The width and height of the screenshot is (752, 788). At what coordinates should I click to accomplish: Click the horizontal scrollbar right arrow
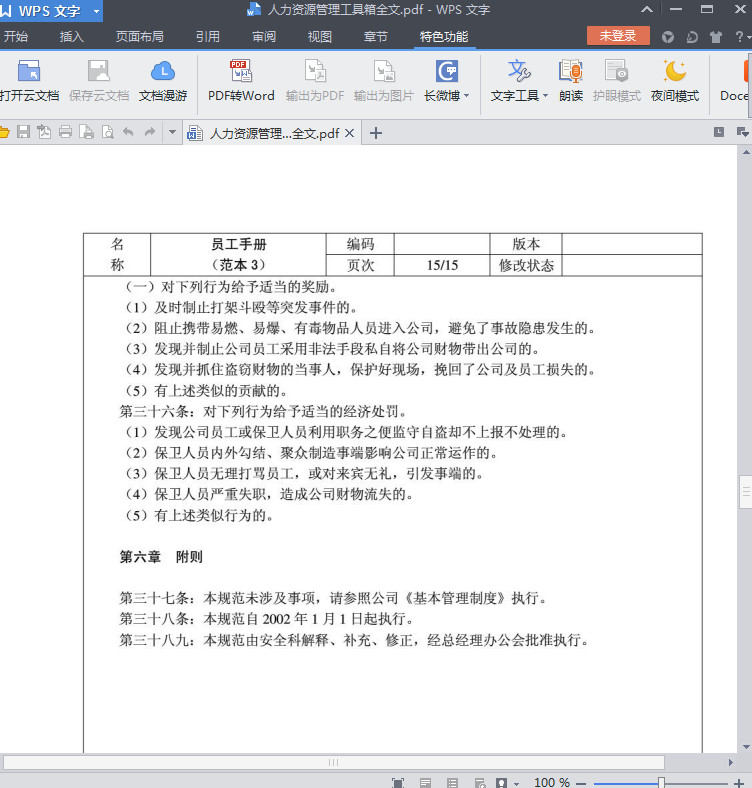point(730,762)
